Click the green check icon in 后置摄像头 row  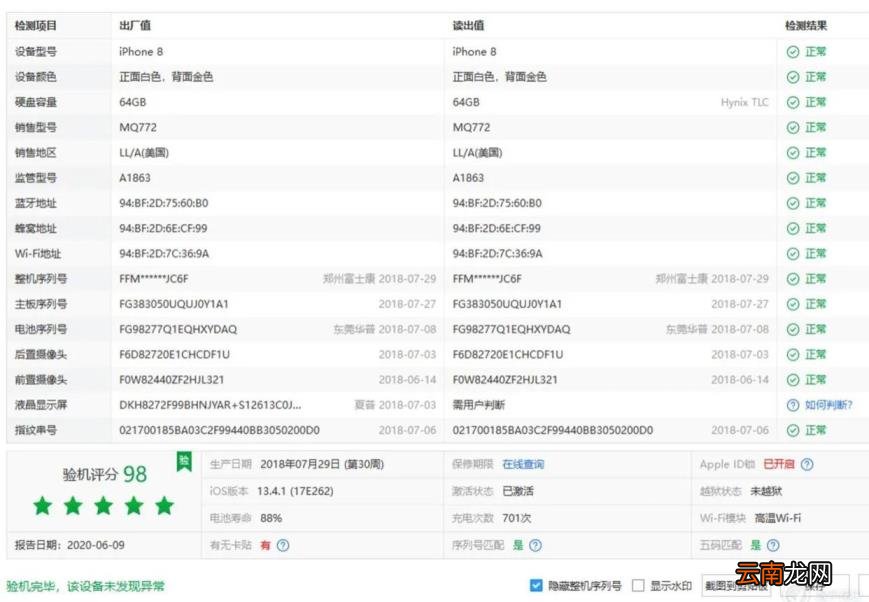793,354
